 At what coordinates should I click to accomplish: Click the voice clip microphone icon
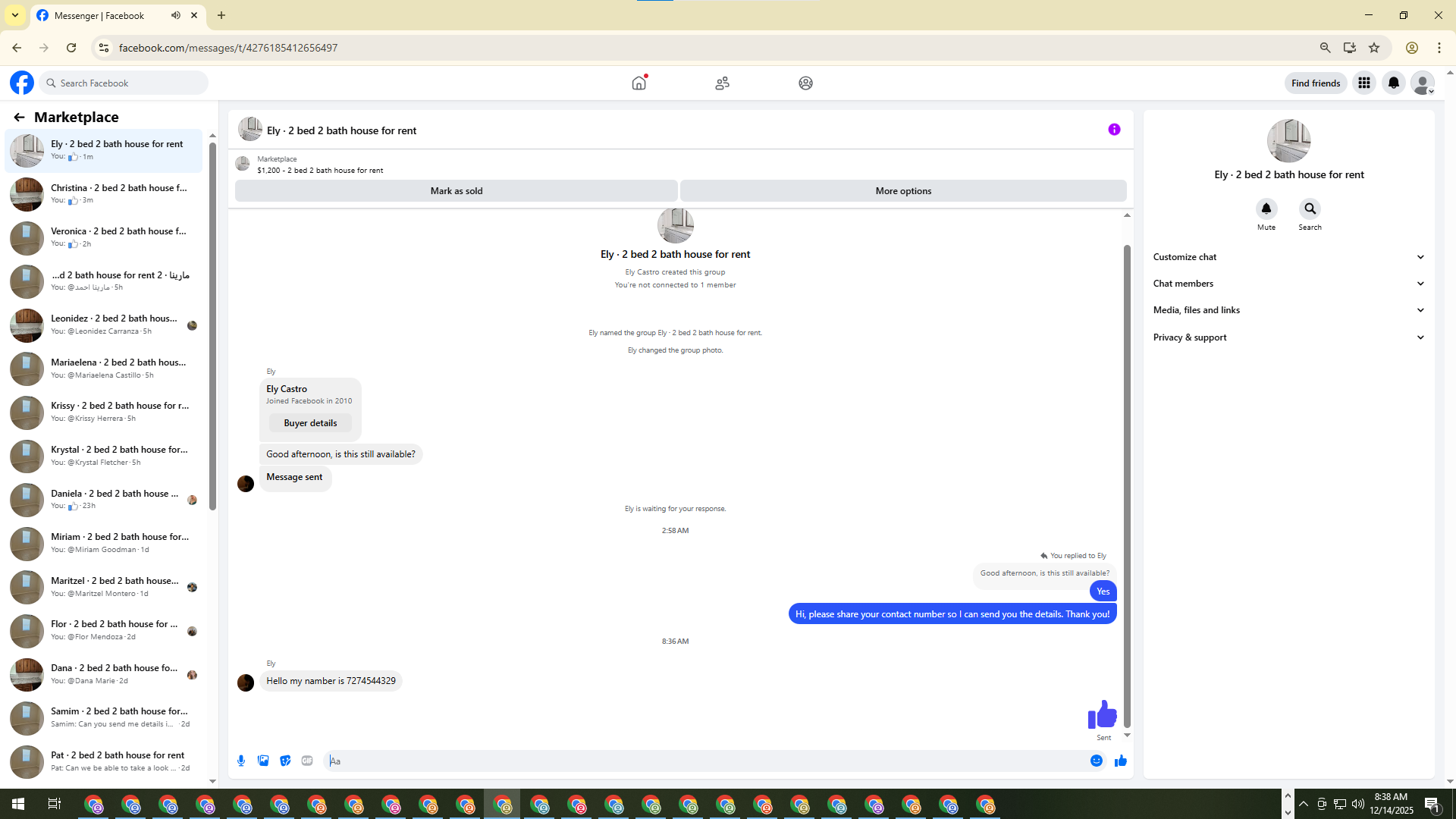click(241, 761)
